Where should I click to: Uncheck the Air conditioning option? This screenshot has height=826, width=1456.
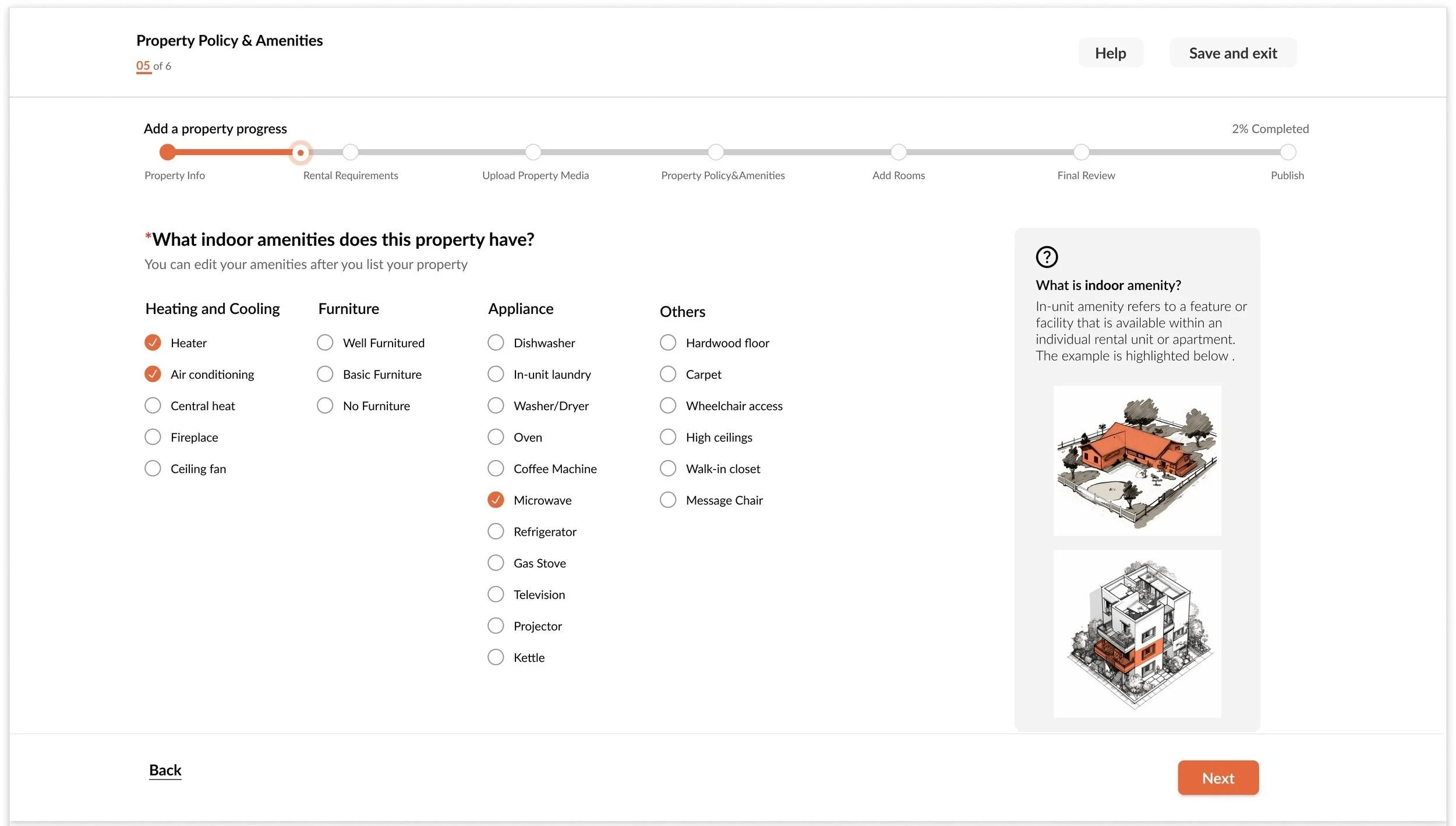pos(153,374)
